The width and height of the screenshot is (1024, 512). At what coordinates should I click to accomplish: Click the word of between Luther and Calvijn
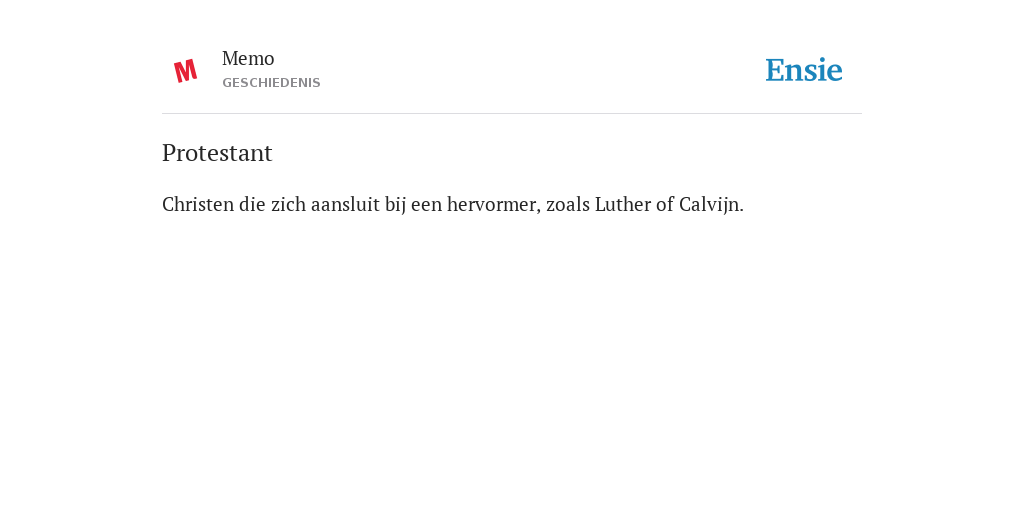coord(665,204)
